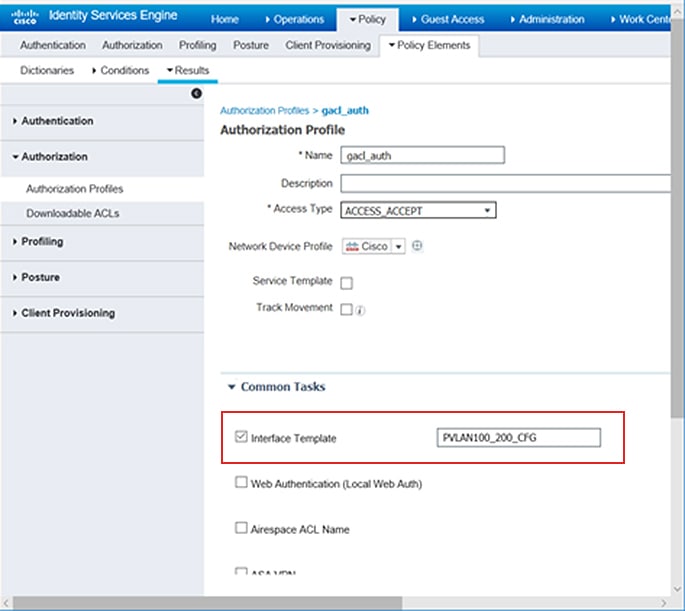This screenshot has width=685, height=611.
Task: Select Authorization Profiles in the sidebar
Action: pyautogui.click(x=75, y=189)
